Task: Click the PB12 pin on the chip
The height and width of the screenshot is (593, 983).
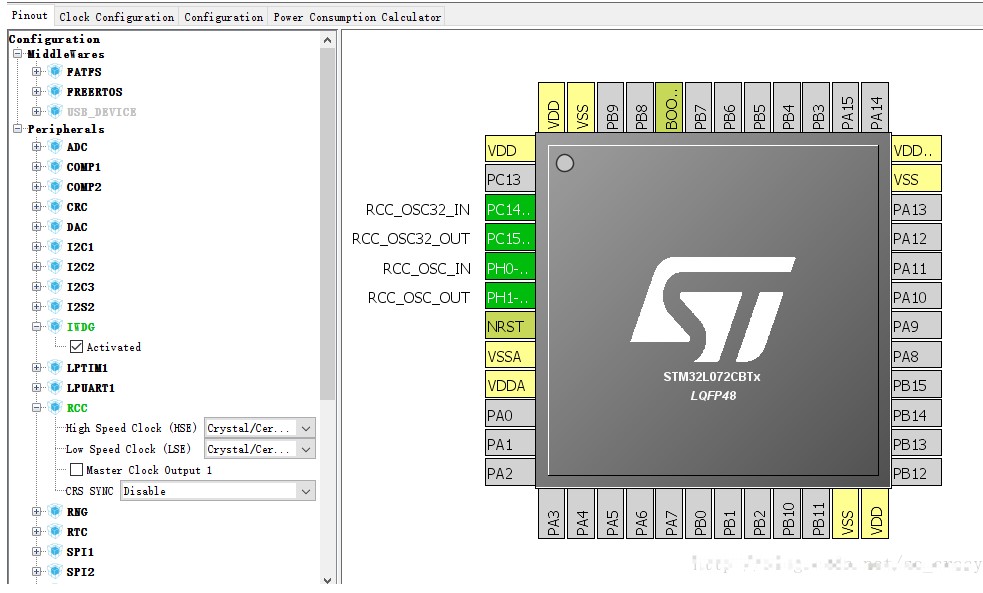Action: click(x=916, y=473)
